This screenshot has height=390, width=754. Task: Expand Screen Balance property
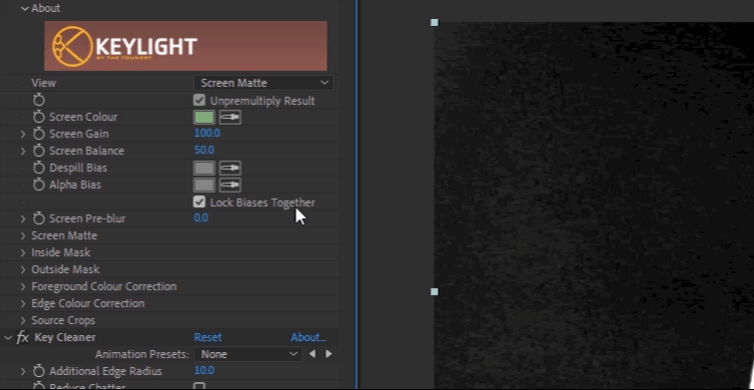[x=23, y=151]
